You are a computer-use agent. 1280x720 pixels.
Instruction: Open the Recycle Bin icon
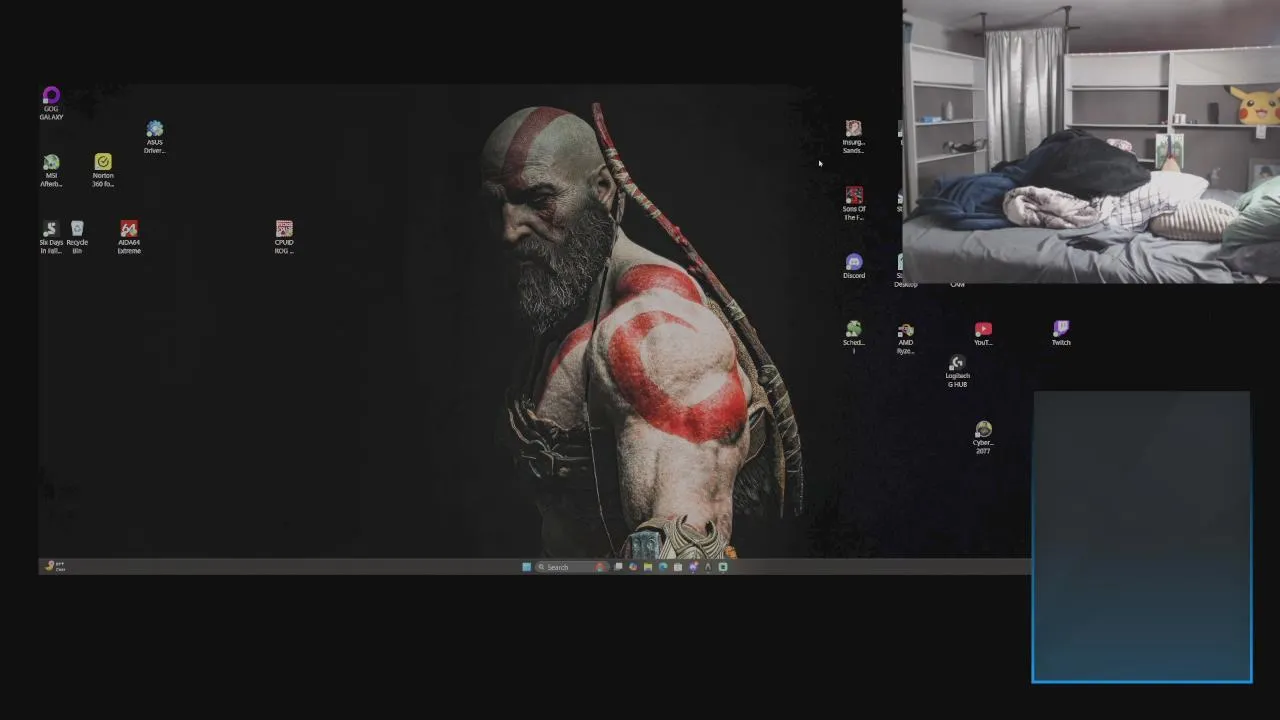77,238
